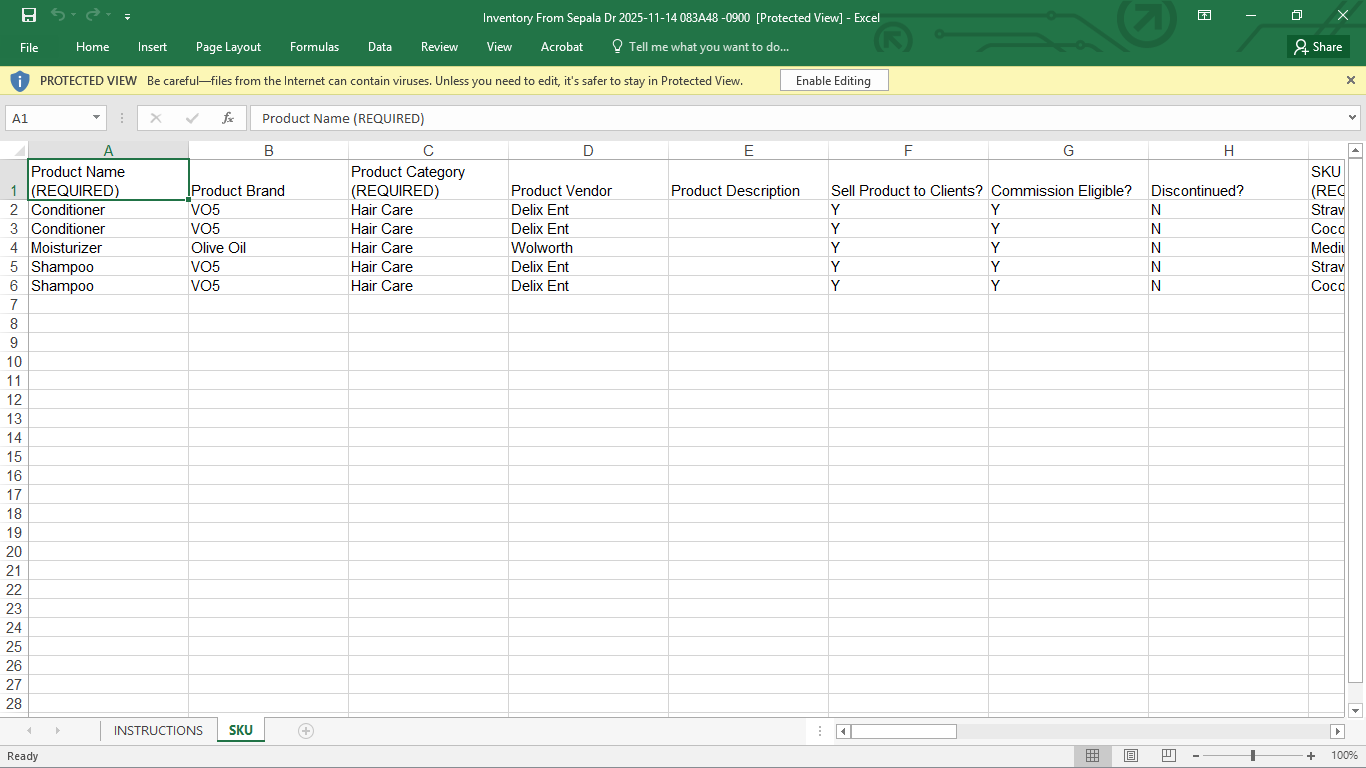Click next sheet navigation arrow
The width and height of the screenshot is (1366, 768).
tap(57, 731)
